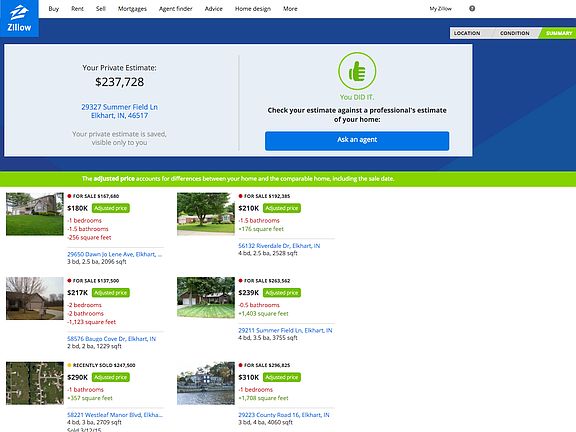Click Adjusted price badge next to $180K
Viewport: 576px width, 432px height.
coord(111,208)
